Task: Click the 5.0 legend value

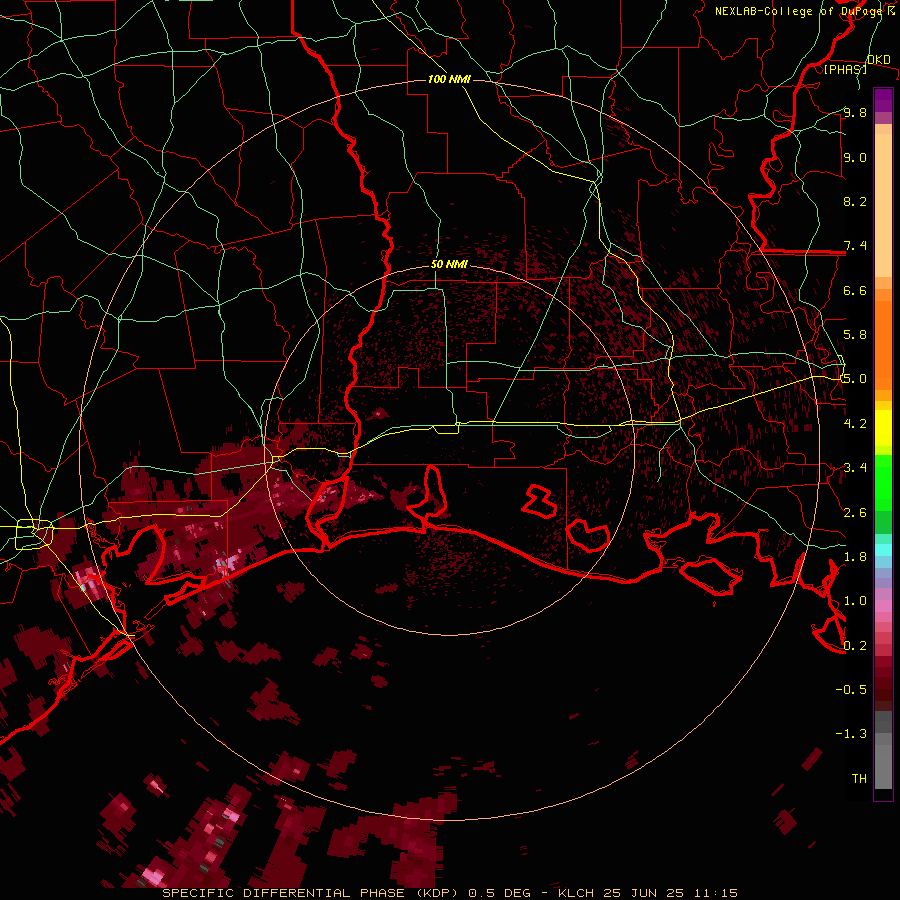Action: click(x=855, y=379)
